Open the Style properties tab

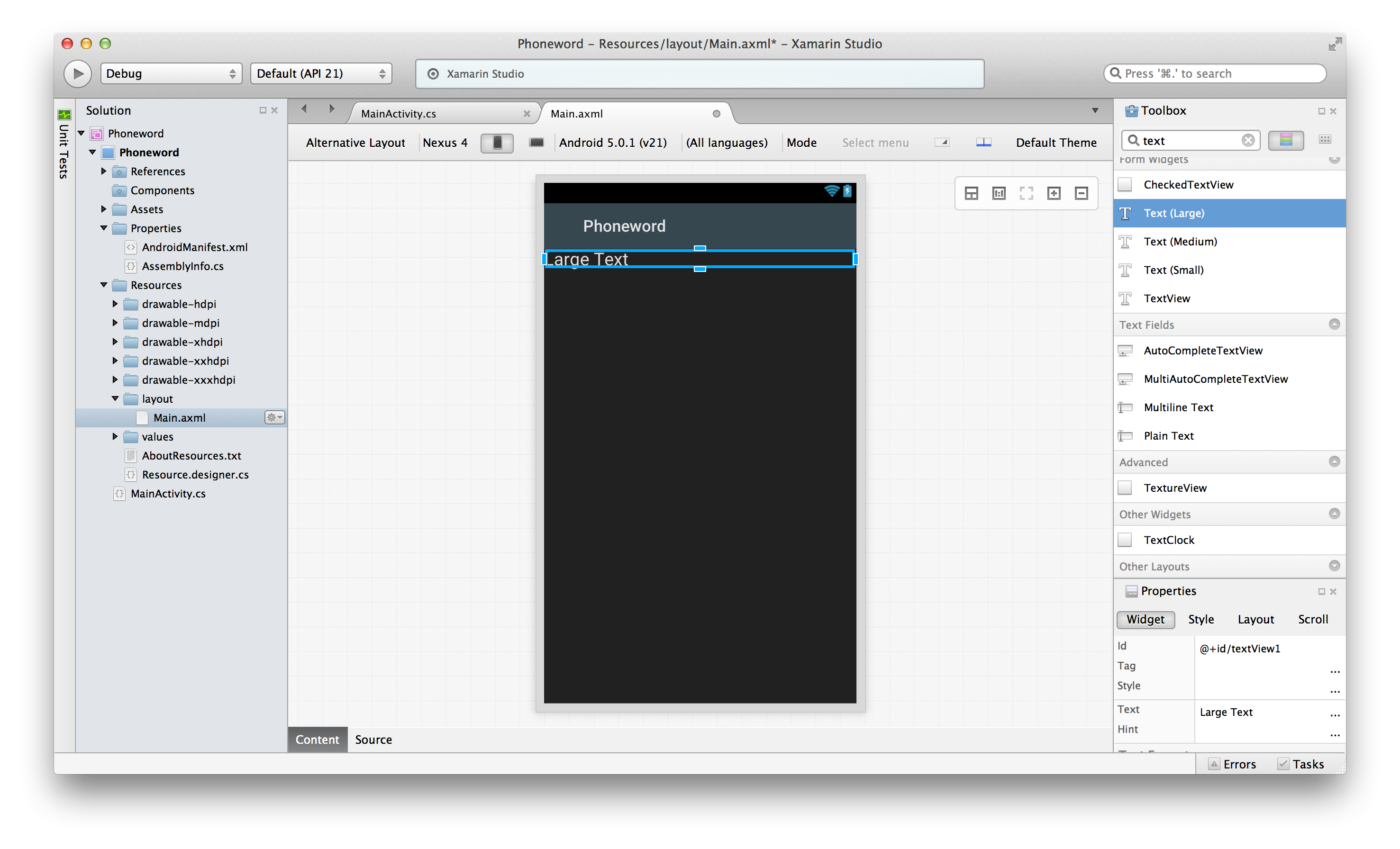click(1200, 620)
